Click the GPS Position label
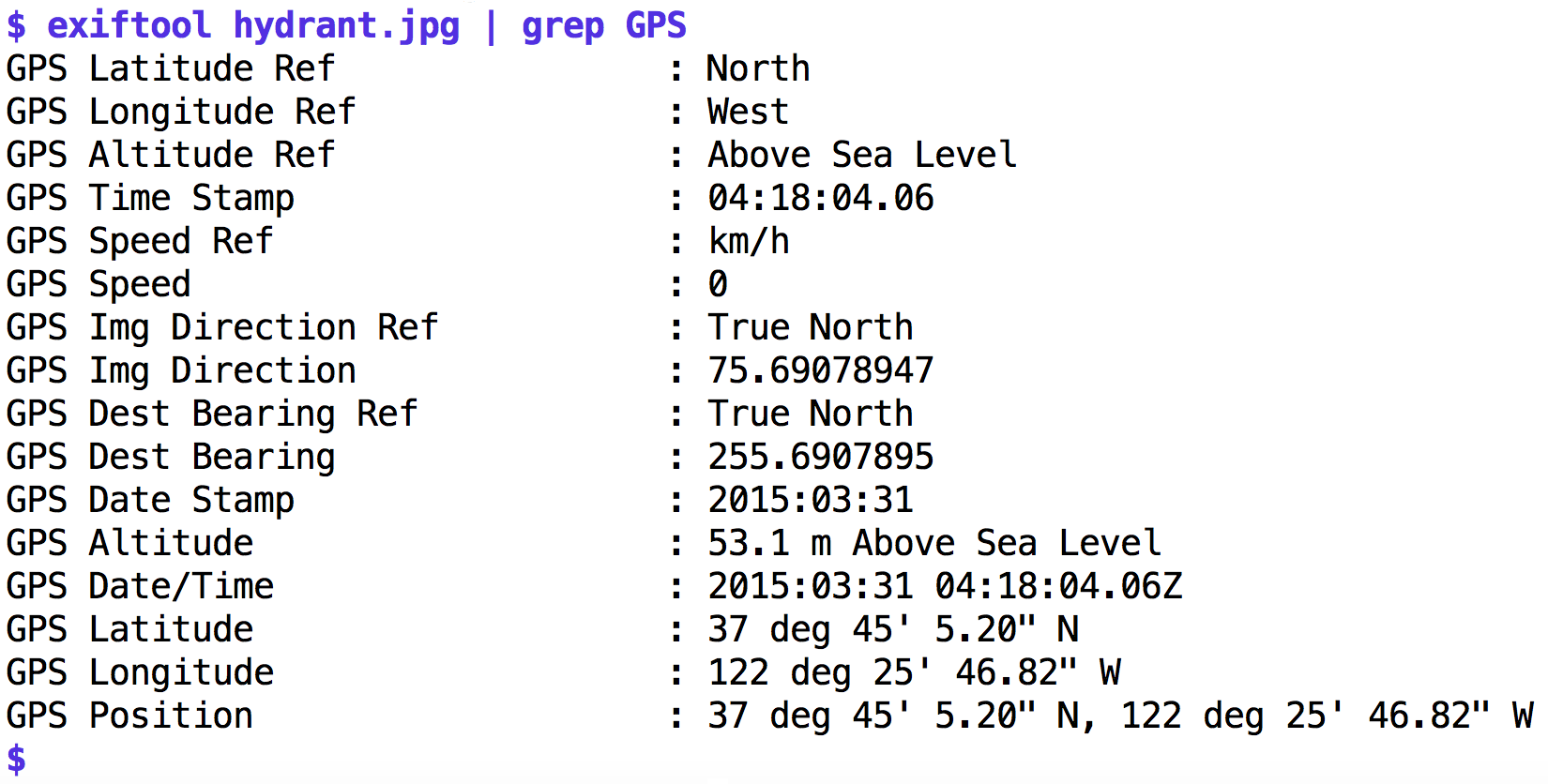 pyautogui.click(x=129, y=716)
